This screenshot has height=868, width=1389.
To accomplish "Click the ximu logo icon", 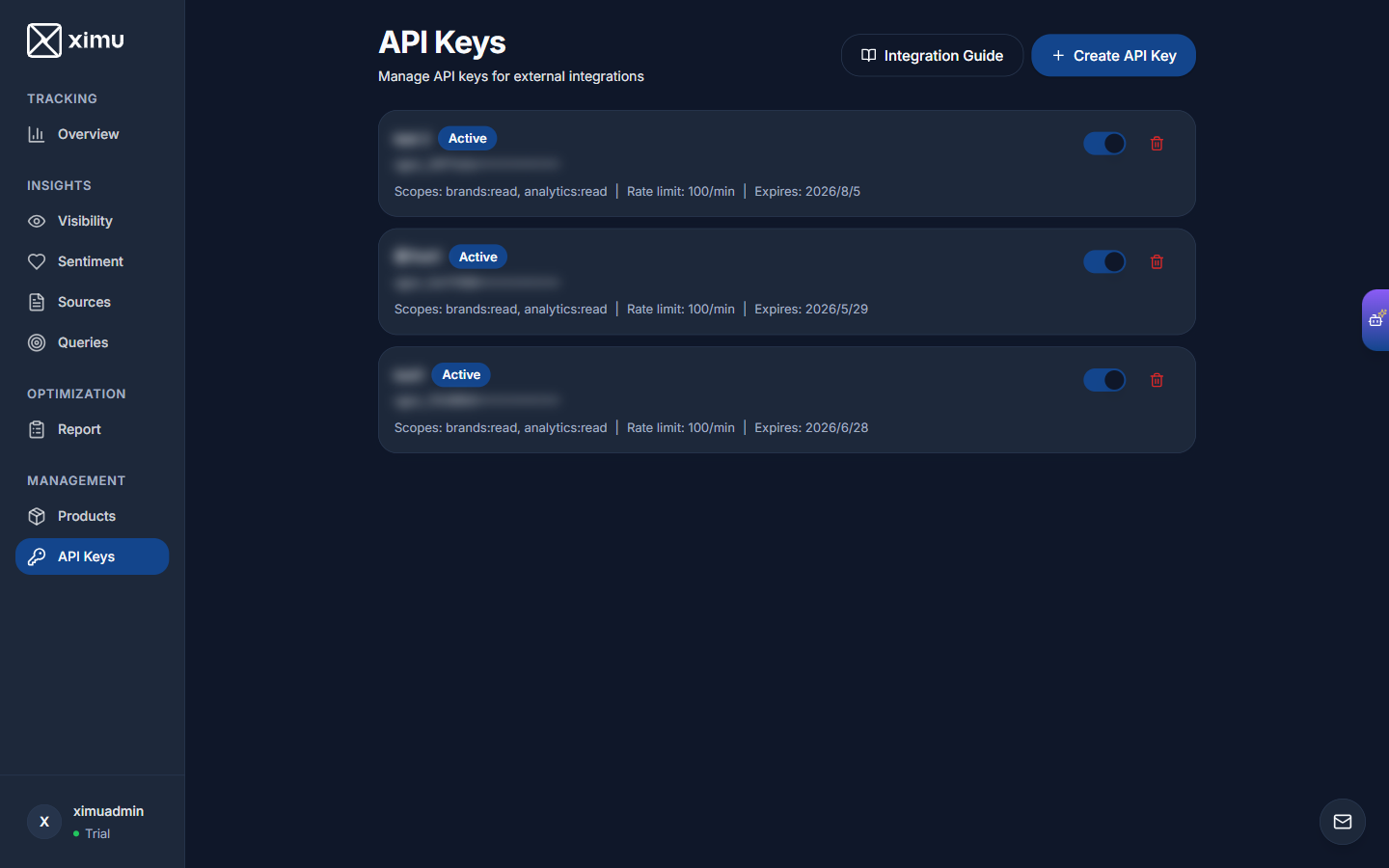I will 44,41.
